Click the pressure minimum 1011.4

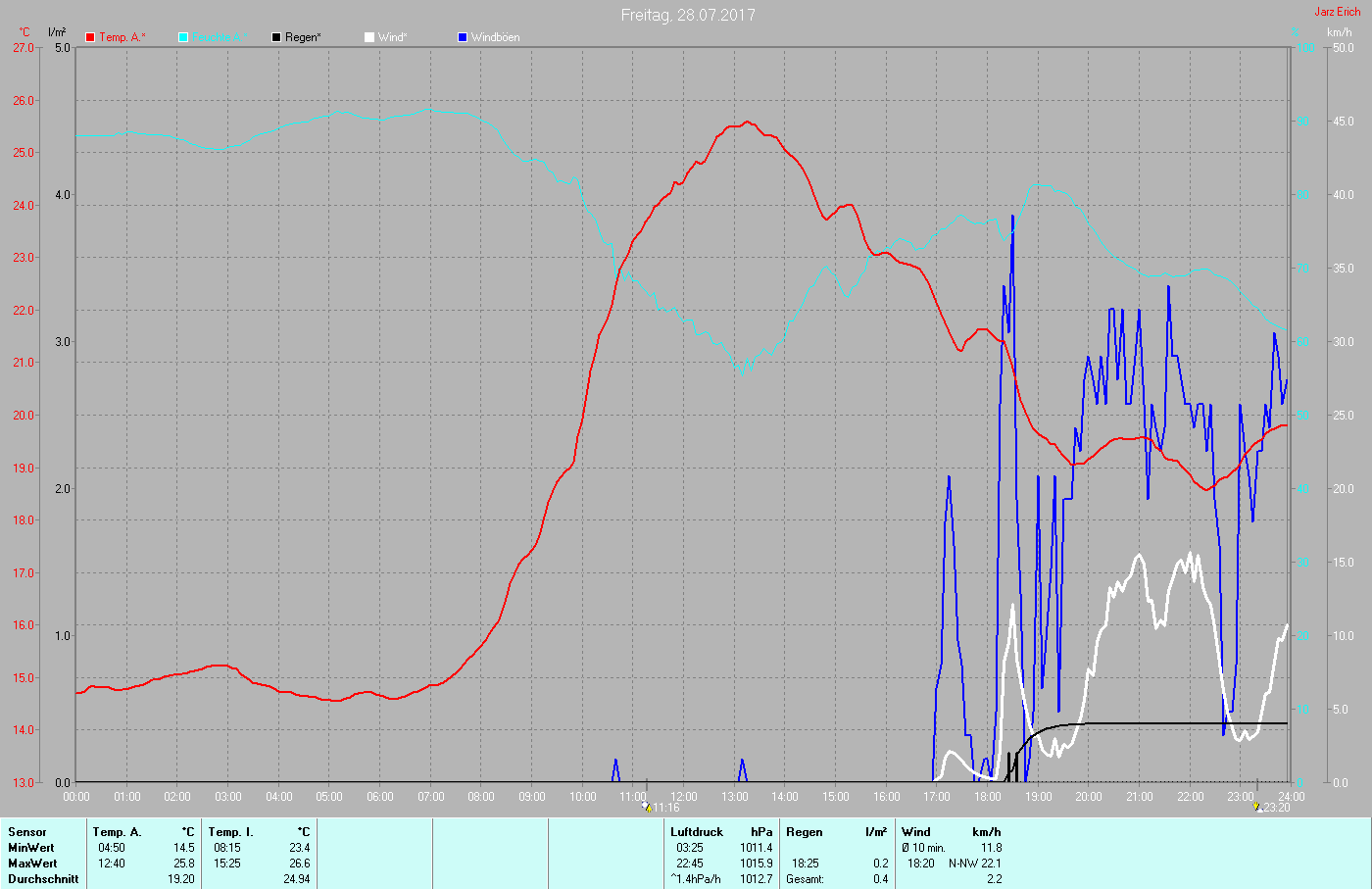click(x=756, y=848)
